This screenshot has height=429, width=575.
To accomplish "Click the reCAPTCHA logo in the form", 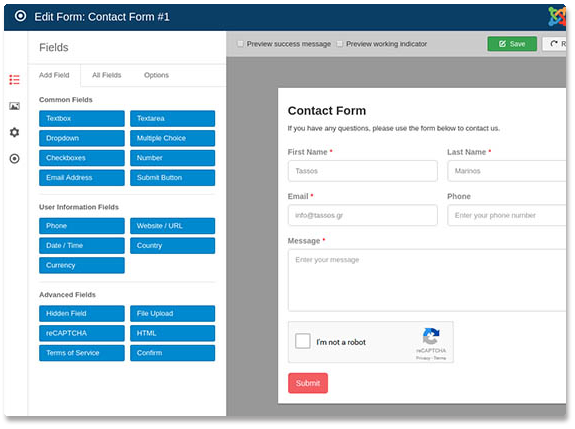I will pyautogui.click(x=431, y=336).
